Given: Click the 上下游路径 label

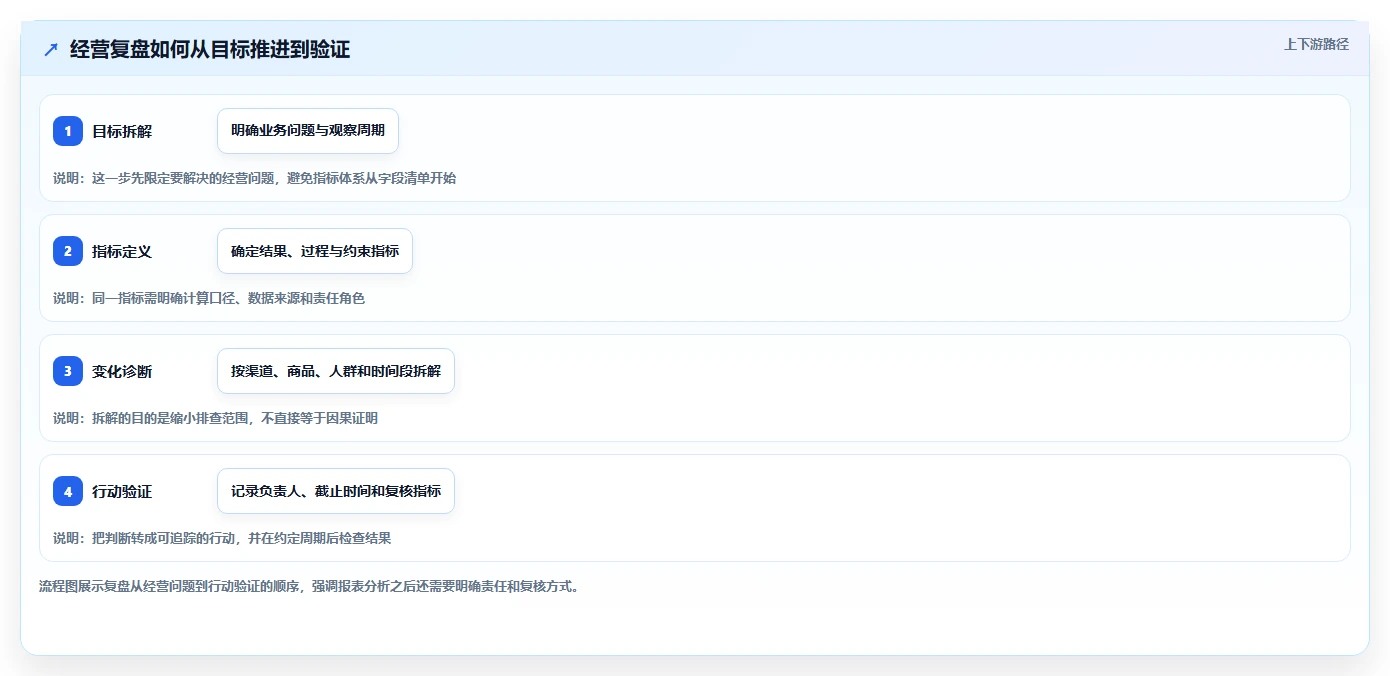Looking at the screenshot, I should (x=1316, y=44).
